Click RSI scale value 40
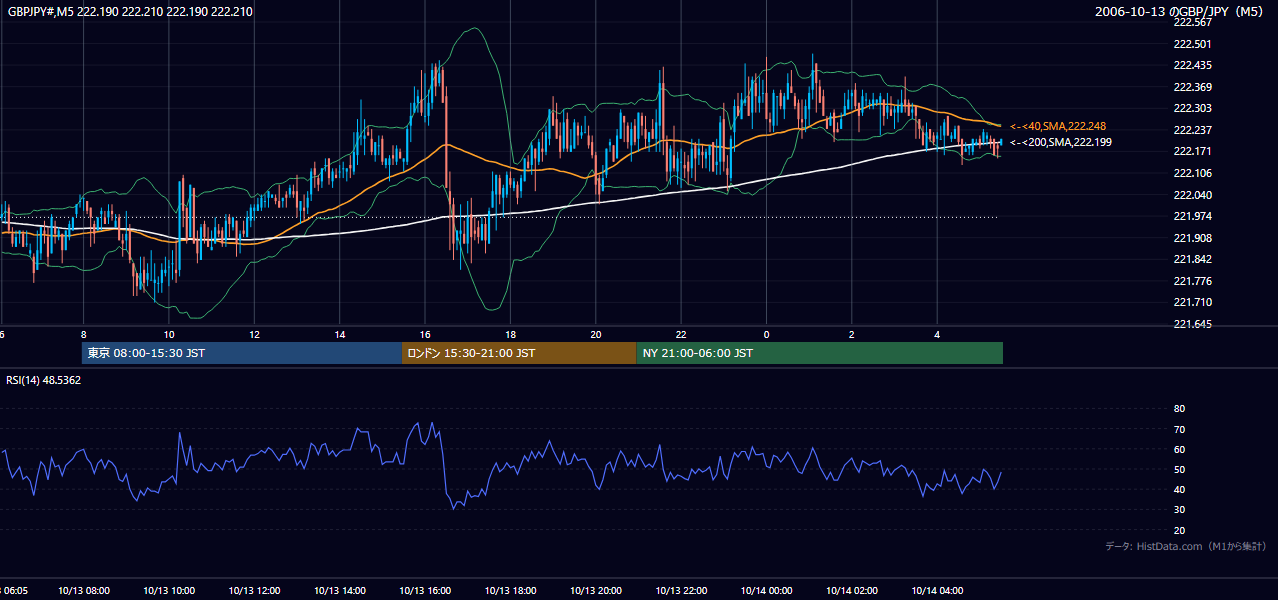Viewport: 1278px width, 600px height. pyautogui.click(x=1179, y=490)
